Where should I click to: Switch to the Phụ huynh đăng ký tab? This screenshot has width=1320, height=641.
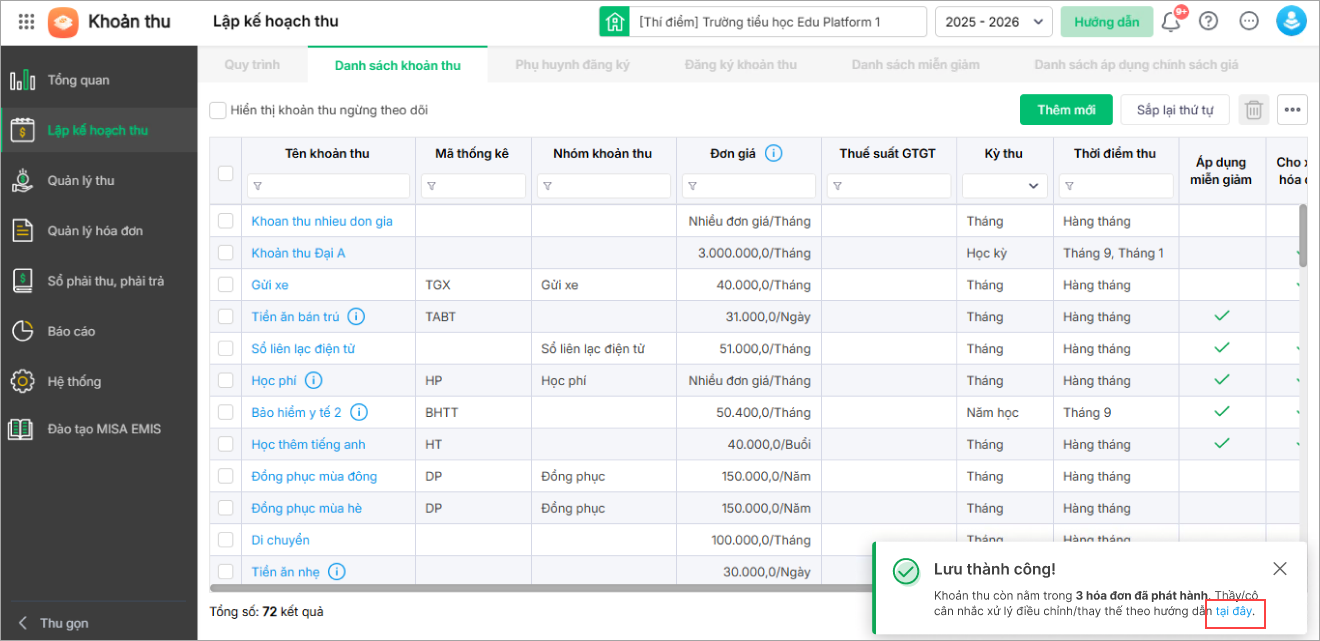[572, 65]
